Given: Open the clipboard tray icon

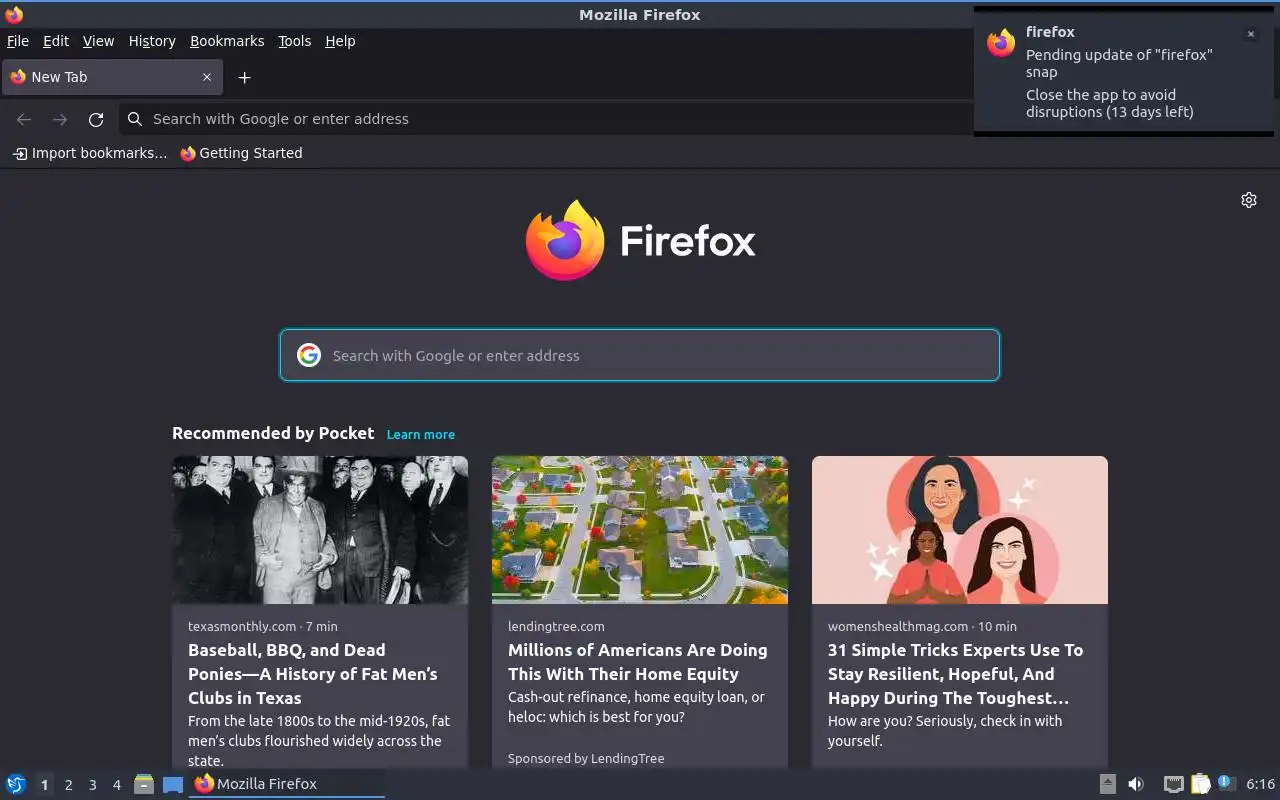Looking at the screenshot, I should pyautogui.click(x=1200, y=784).
